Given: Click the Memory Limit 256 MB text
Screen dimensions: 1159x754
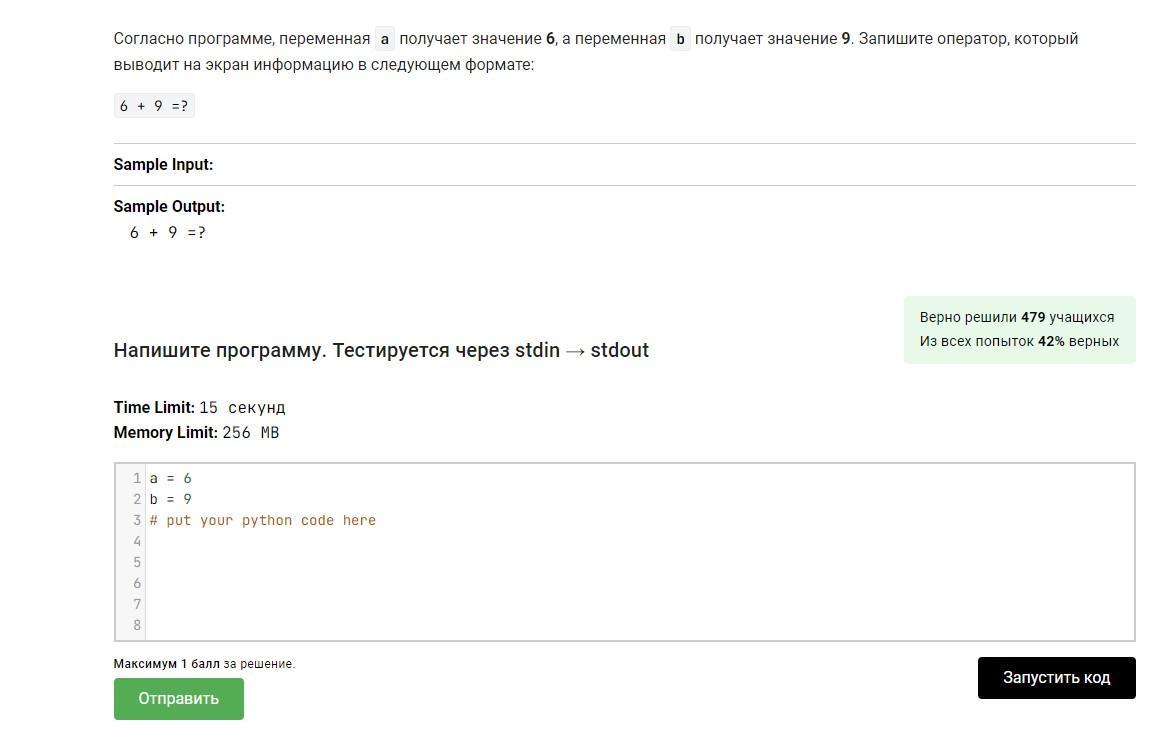Looking at the screenshot, I should (197, 432).
